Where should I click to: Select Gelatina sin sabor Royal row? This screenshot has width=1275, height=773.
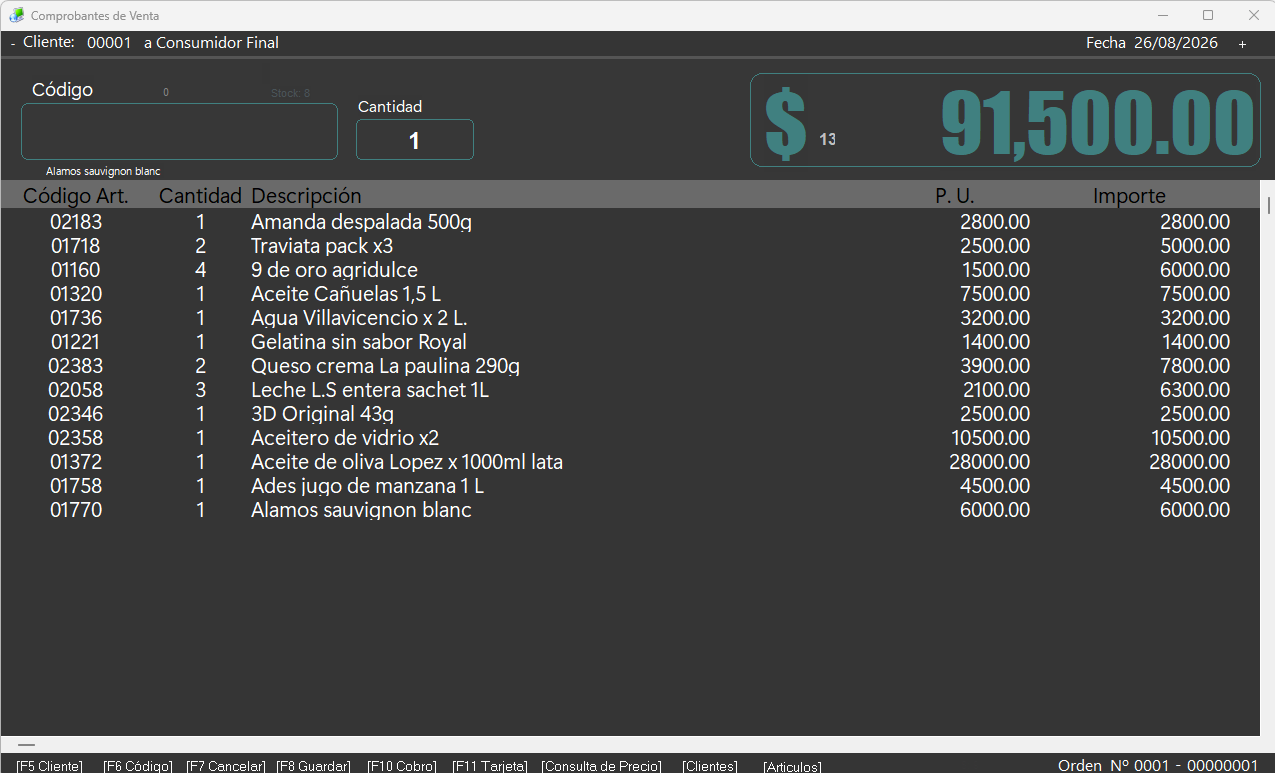630,342
